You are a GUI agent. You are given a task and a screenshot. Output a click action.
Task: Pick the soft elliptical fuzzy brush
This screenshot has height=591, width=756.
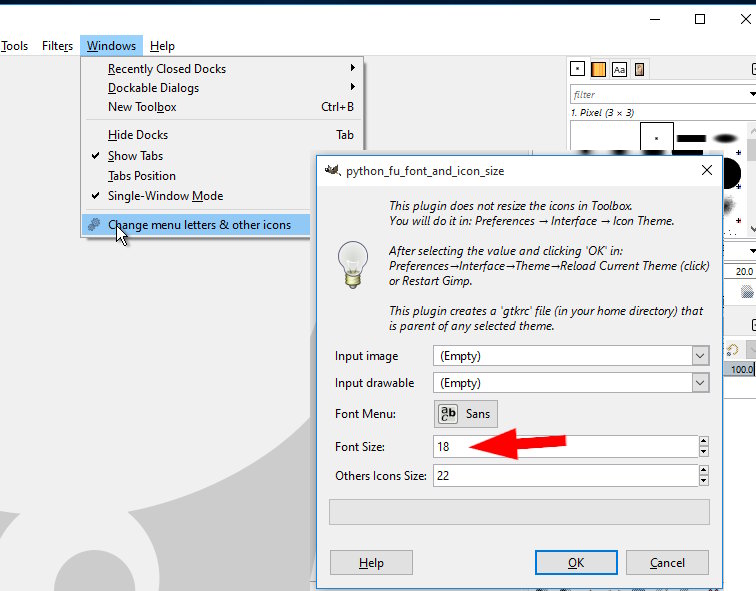click(x=726, y=138)
